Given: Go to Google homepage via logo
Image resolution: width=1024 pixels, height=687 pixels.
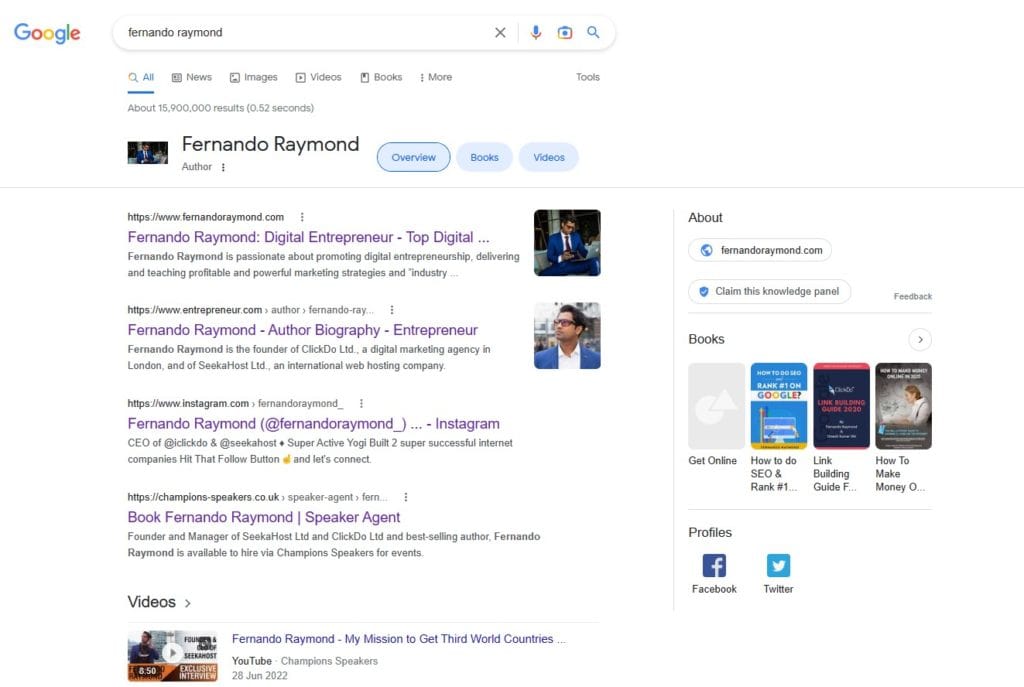Looking at the screenshot, I should 47,33.
